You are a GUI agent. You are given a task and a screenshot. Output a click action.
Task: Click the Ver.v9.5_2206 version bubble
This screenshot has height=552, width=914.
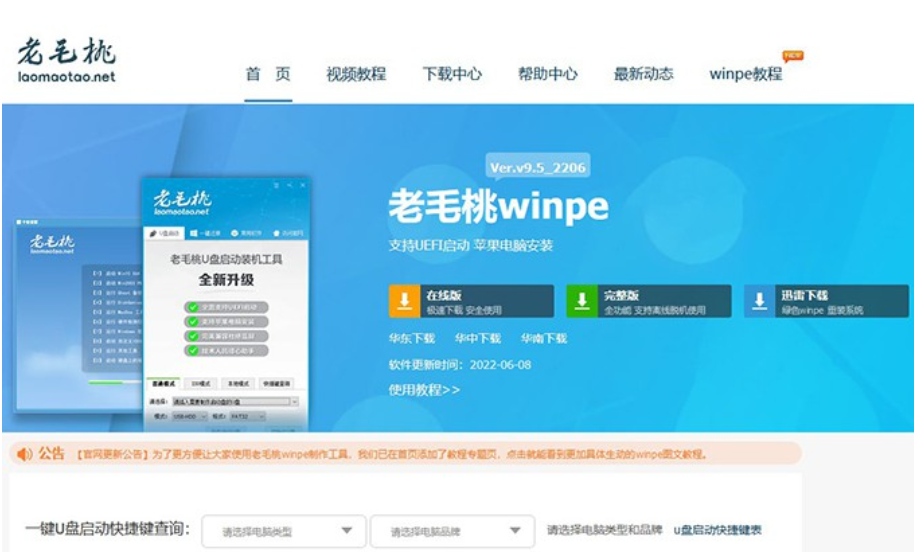tap(537, 167)
